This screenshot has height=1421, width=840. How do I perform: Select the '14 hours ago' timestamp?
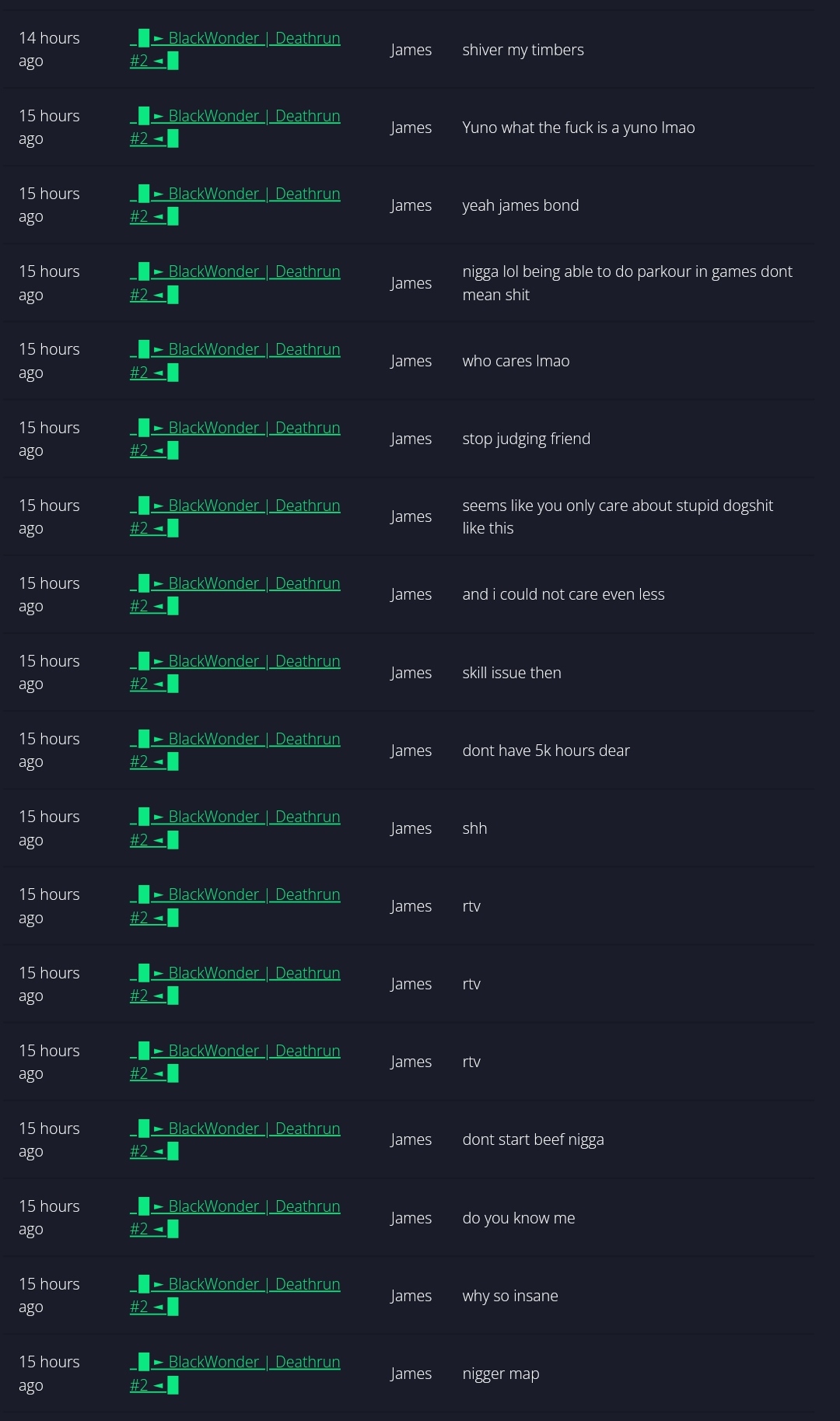49,49
